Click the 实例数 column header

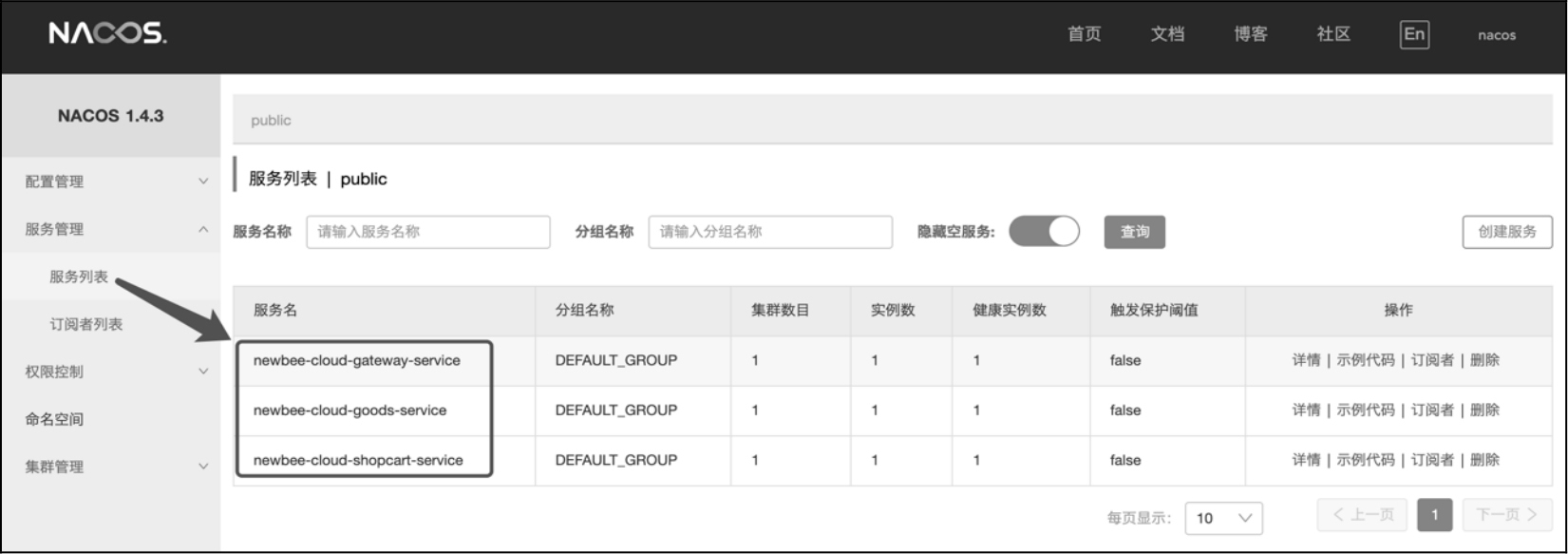(x=893, y=310)
